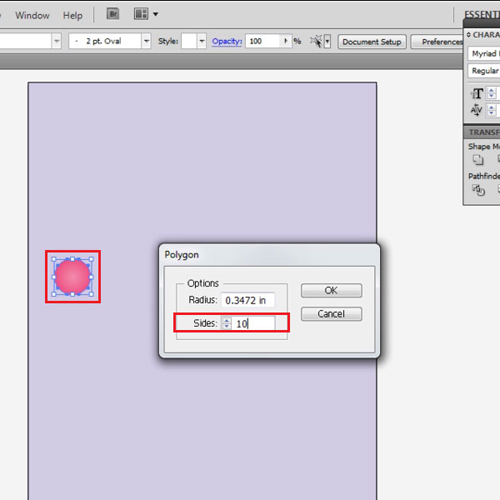The image size is (500, 500).
Task: Open Adobe Bridge with the Br icon
Action: click(113, 14)
